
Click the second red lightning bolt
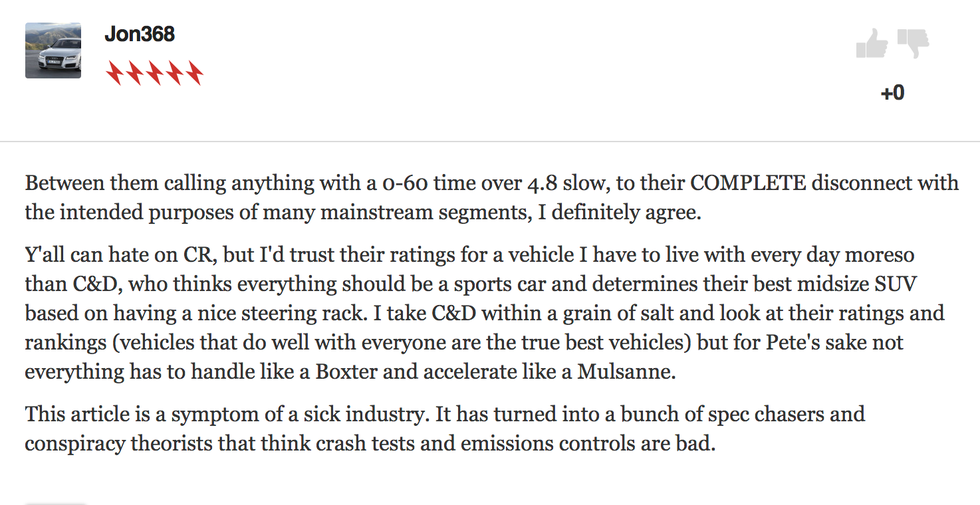134,73
